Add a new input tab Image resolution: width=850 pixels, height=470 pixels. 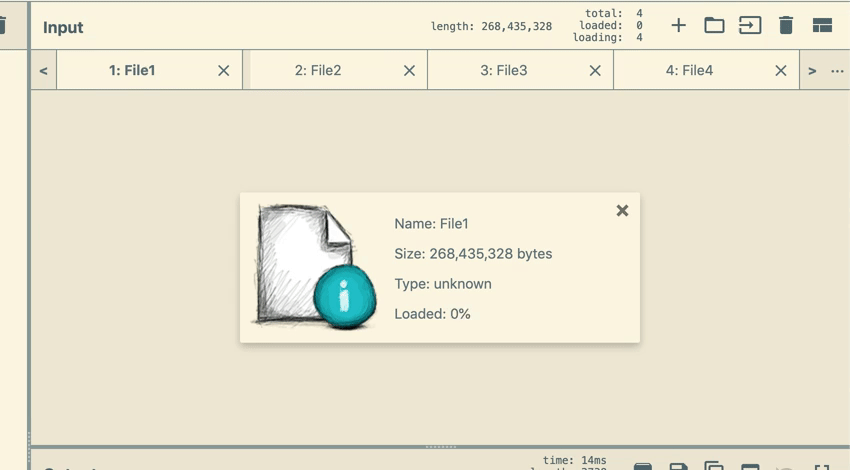[678, 26]
